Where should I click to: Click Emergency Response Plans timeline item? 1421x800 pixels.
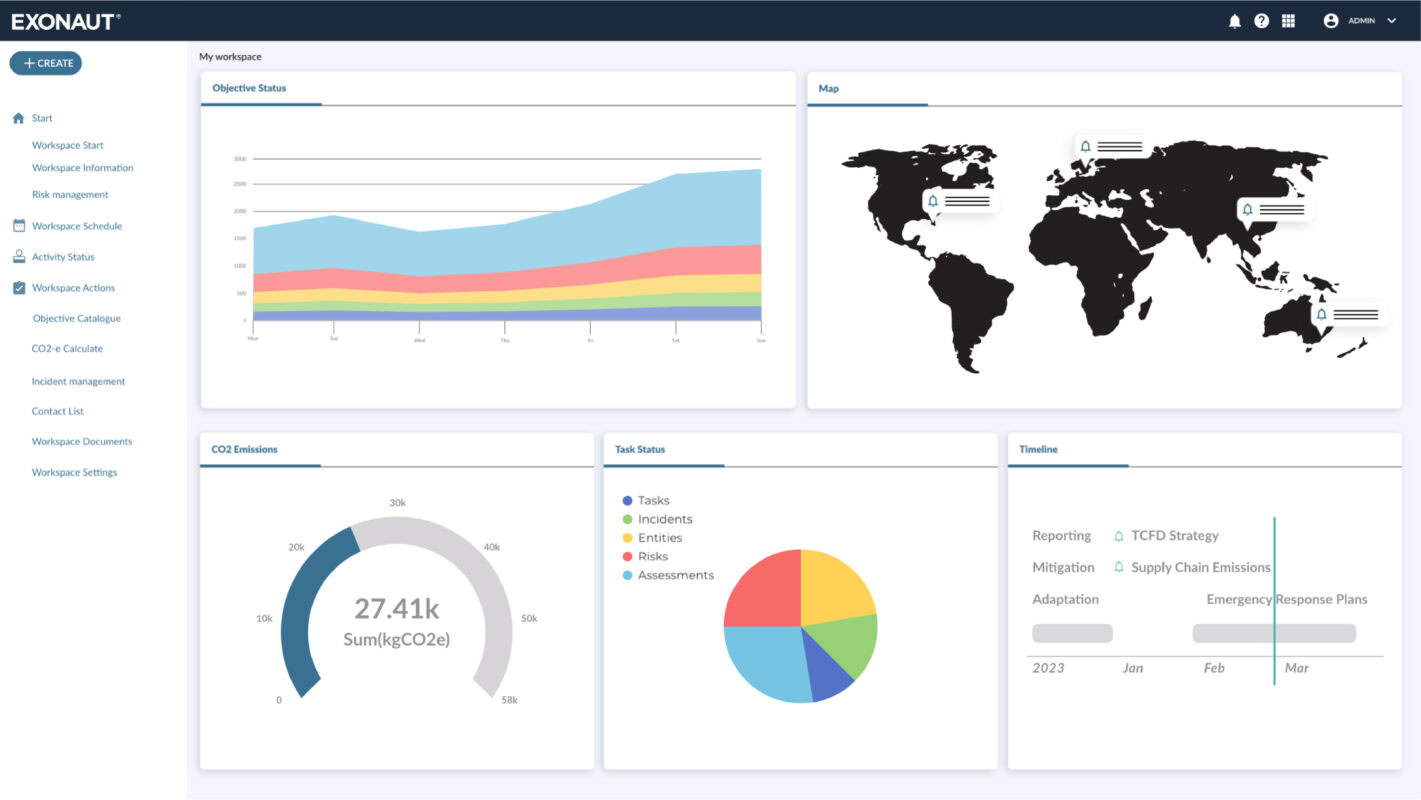[1287, 599]
